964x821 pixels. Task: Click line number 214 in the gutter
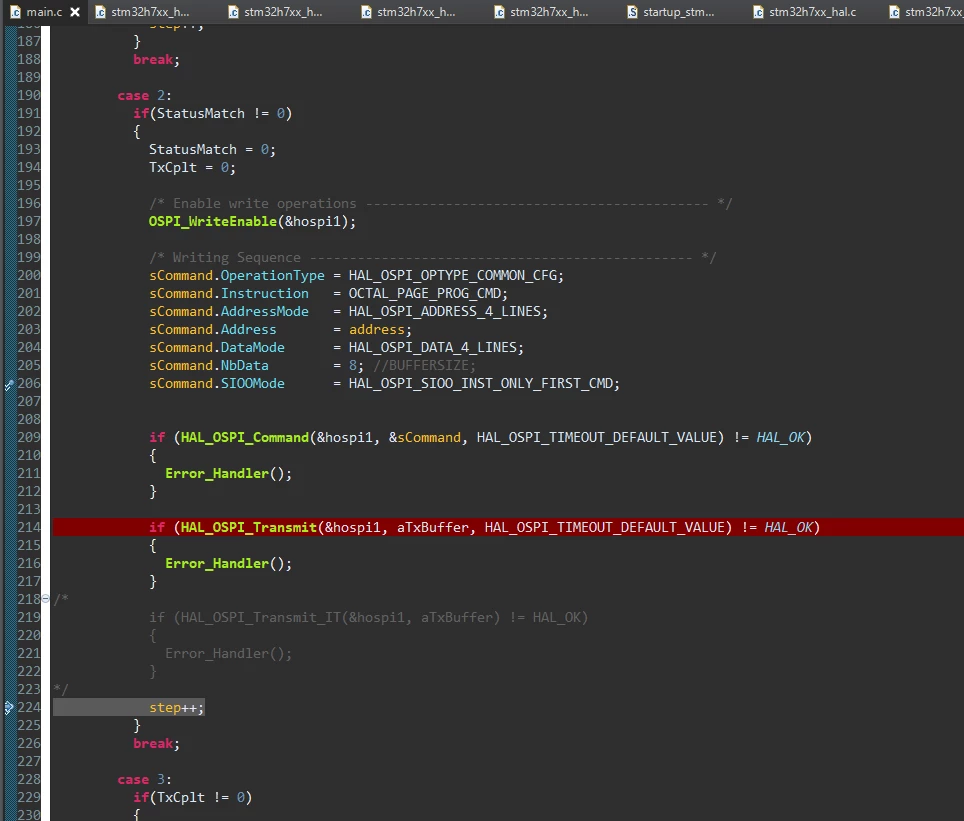tap(29, 527)
